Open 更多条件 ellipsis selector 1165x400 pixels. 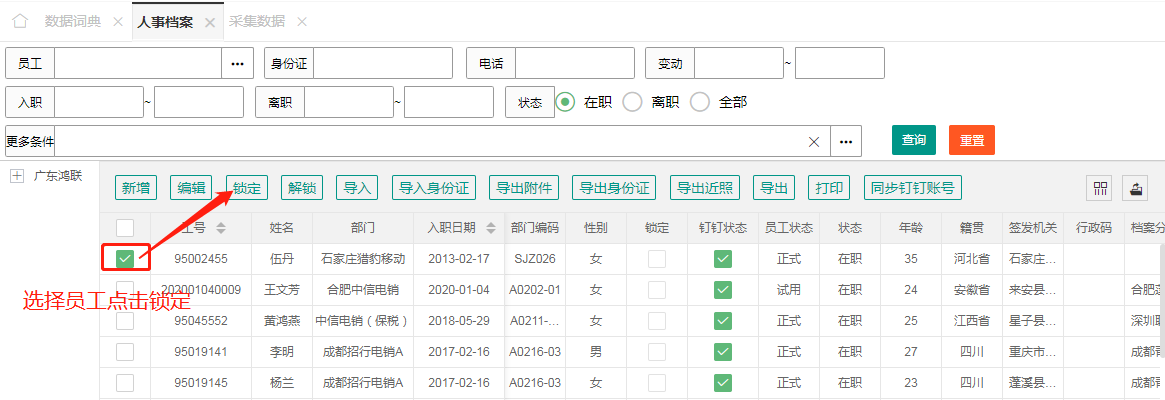[846, 142]
